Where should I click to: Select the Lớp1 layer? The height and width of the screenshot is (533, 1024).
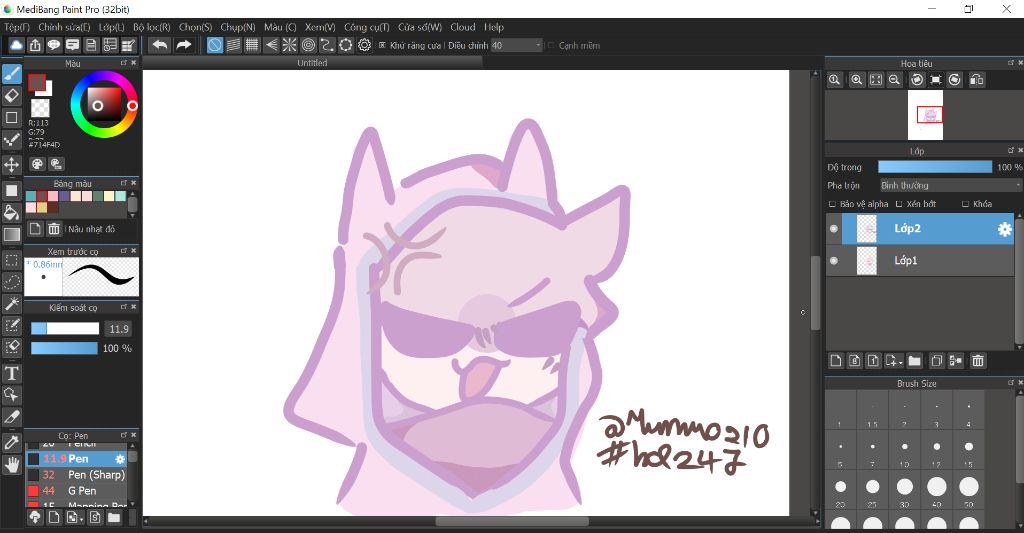[x=920, y=261]
